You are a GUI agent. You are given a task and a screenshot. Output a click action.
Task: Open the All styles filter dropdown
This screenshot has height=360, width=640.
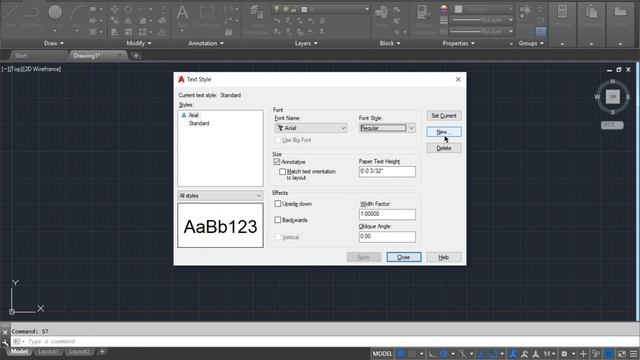(220, 196)
